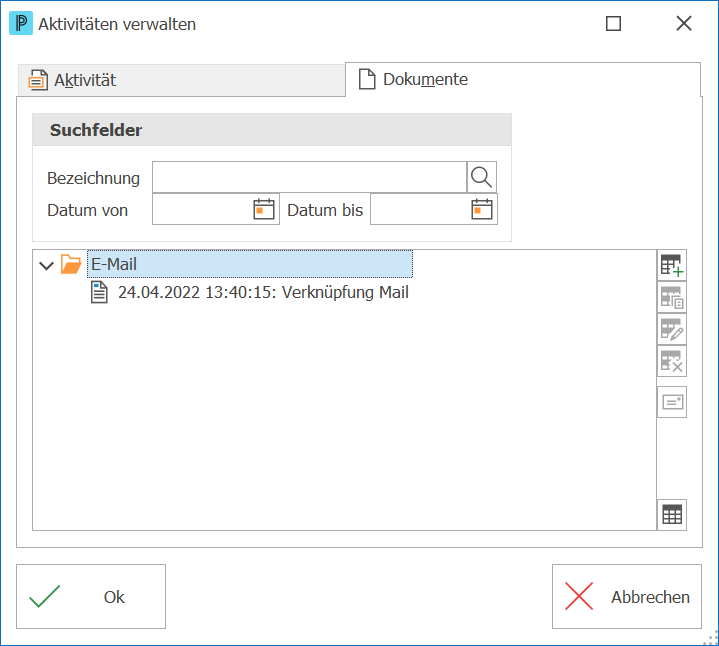Select the Dokumente tab

pos(523,79)
